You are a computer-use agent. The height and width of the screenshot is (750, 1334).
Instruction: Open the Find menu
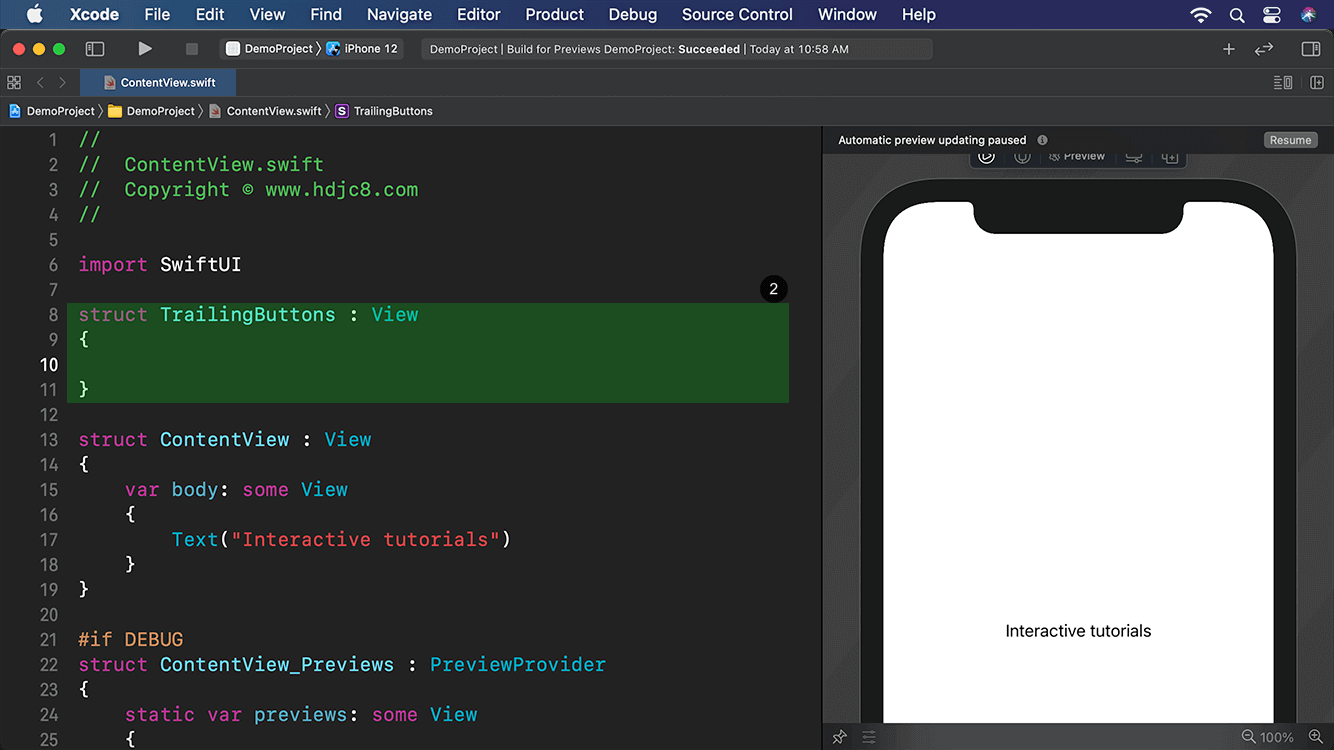pos(326,14)
